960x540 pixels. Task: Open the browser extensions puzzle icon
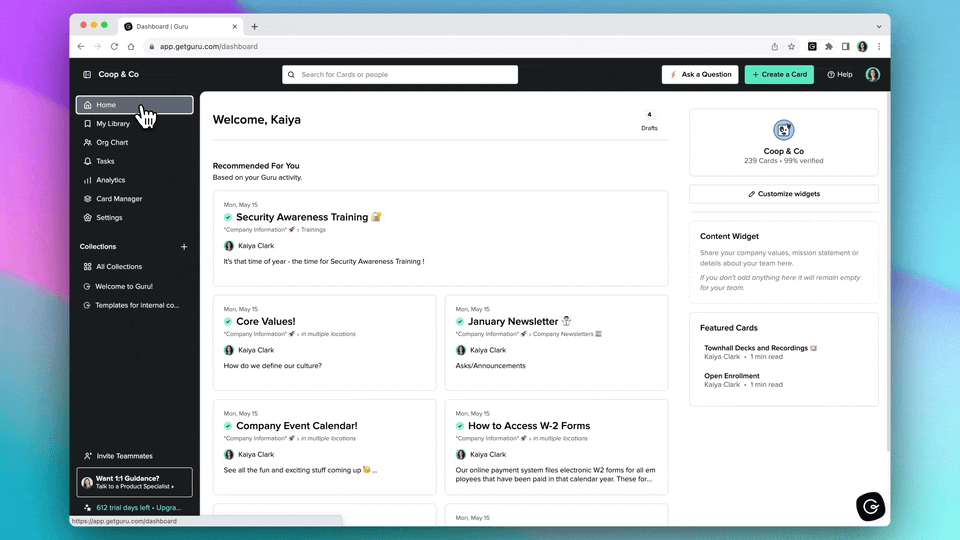[x=829, y=47]
